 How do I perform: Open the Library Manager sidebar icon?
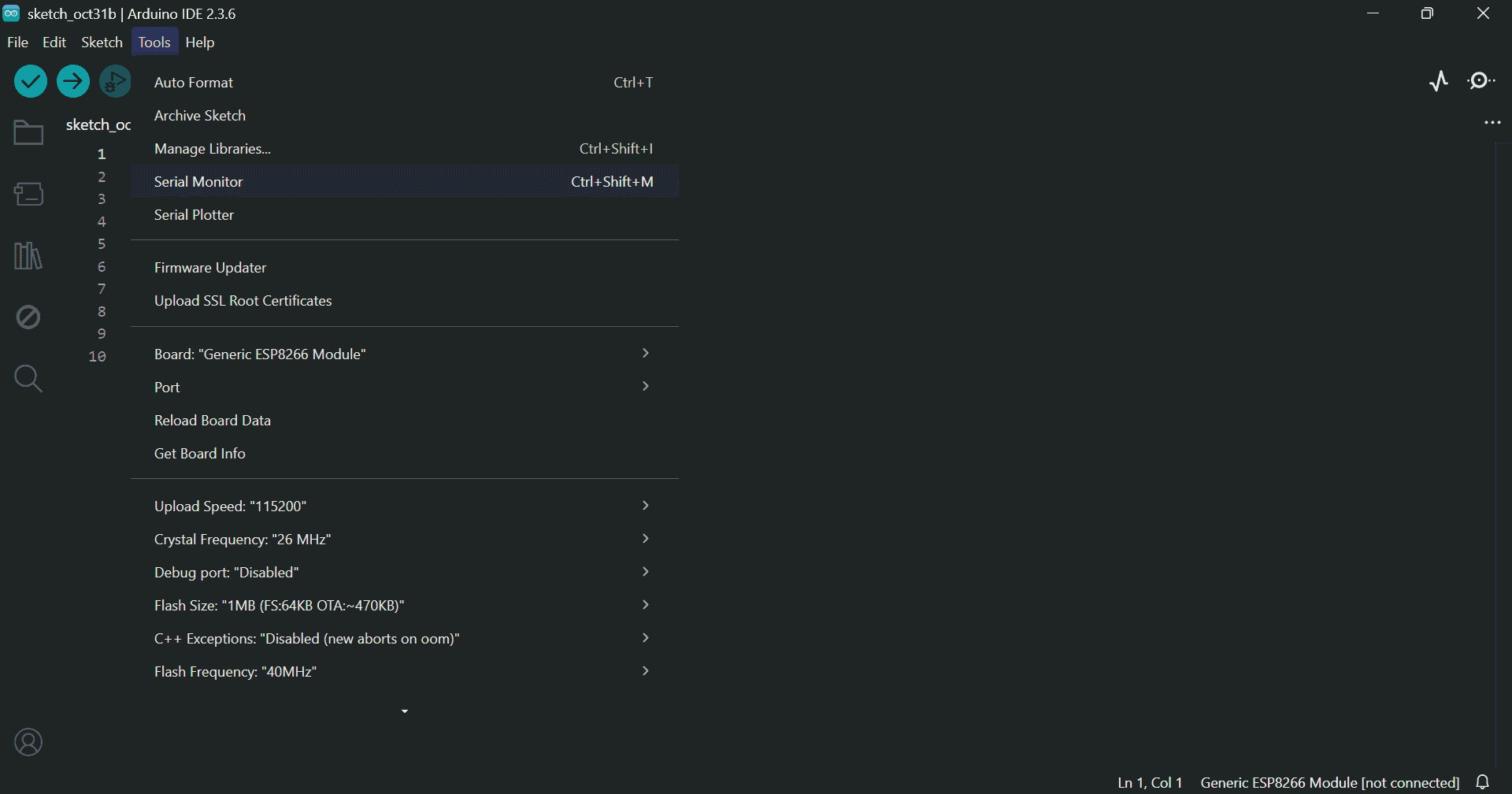pyautogui.click(x=28, y=255)
